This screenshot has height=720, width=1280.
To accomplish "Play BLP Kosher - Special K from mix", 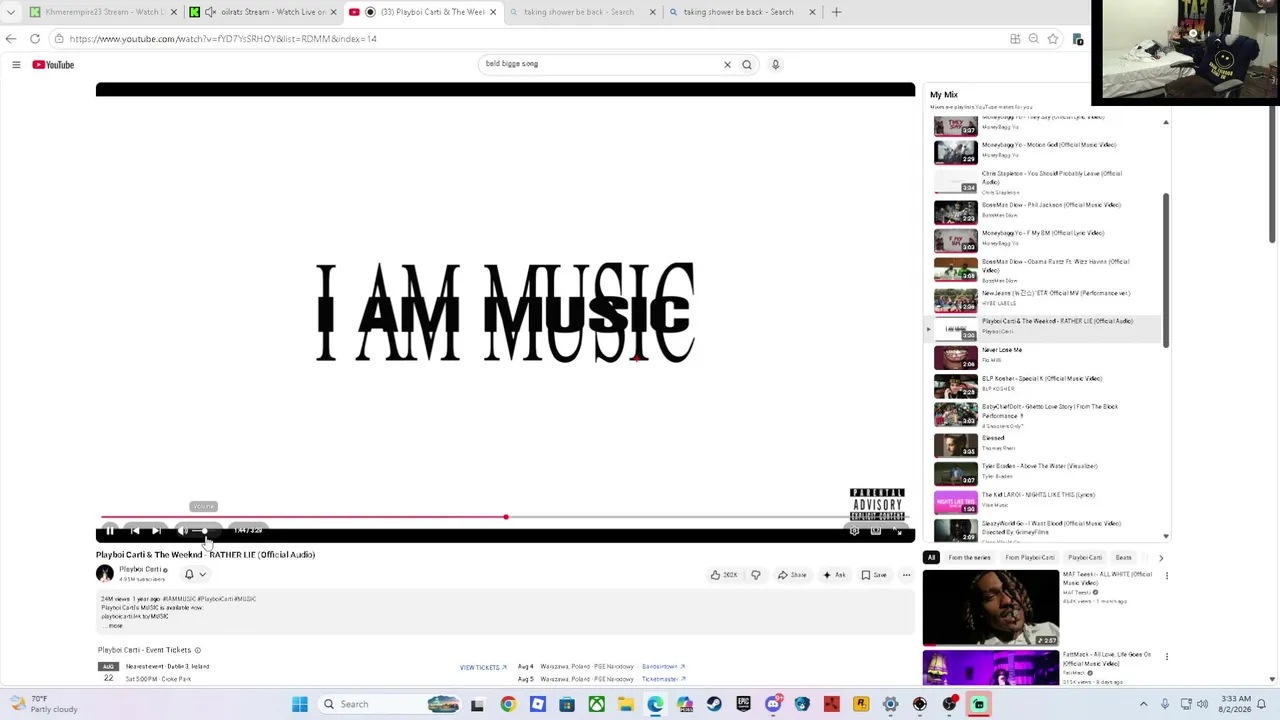I will pyautogui.click(x=1045, y=385).
